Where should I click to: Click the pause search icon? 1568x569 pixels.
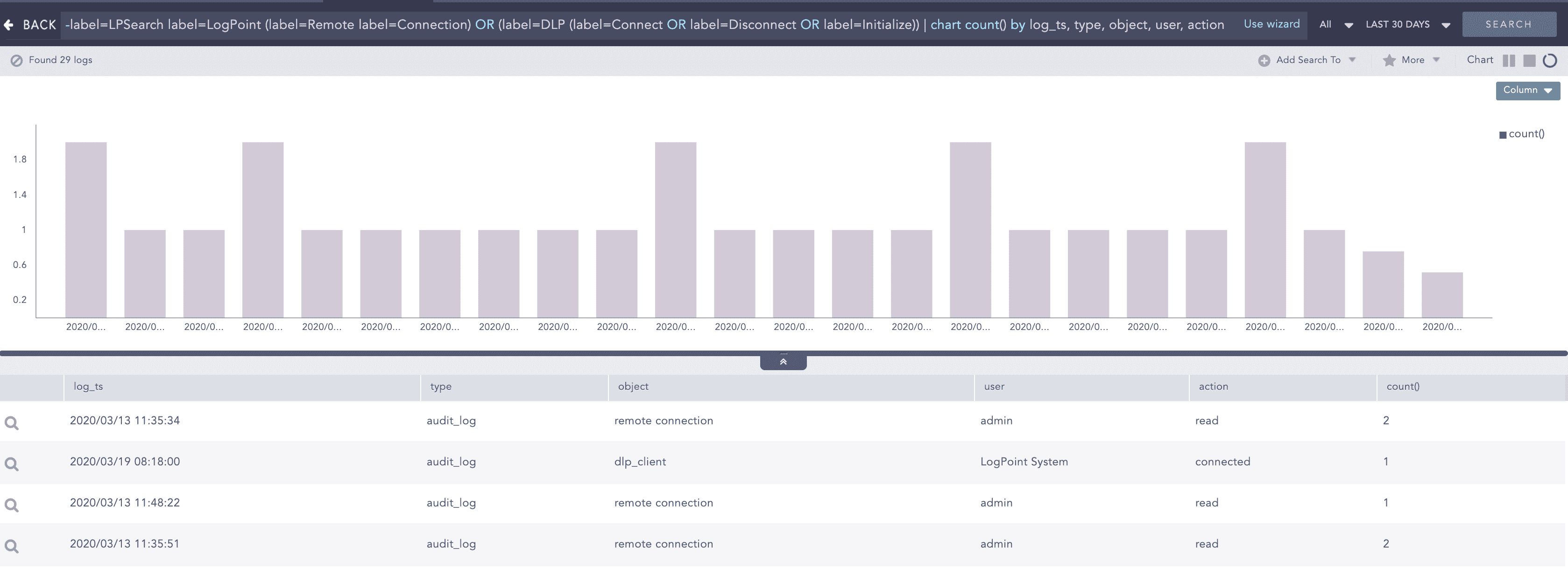coord(1508,60)
